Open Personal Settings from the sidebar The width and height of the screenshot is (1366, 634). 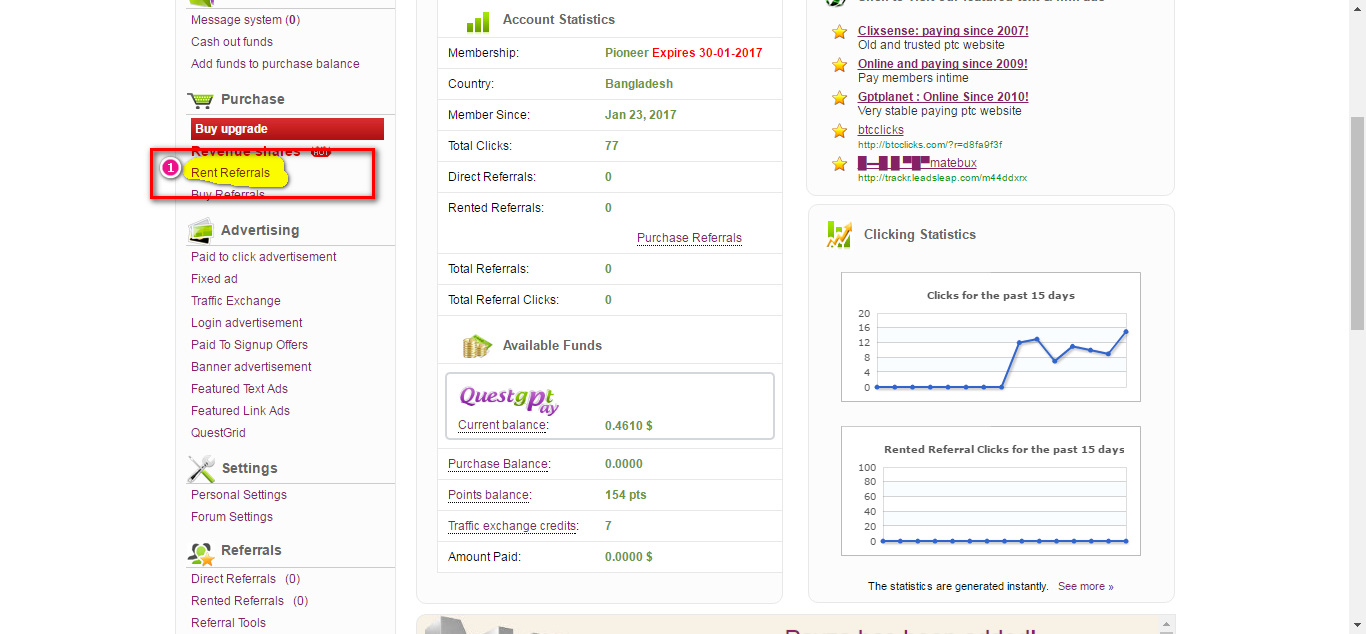click(239, 495)
